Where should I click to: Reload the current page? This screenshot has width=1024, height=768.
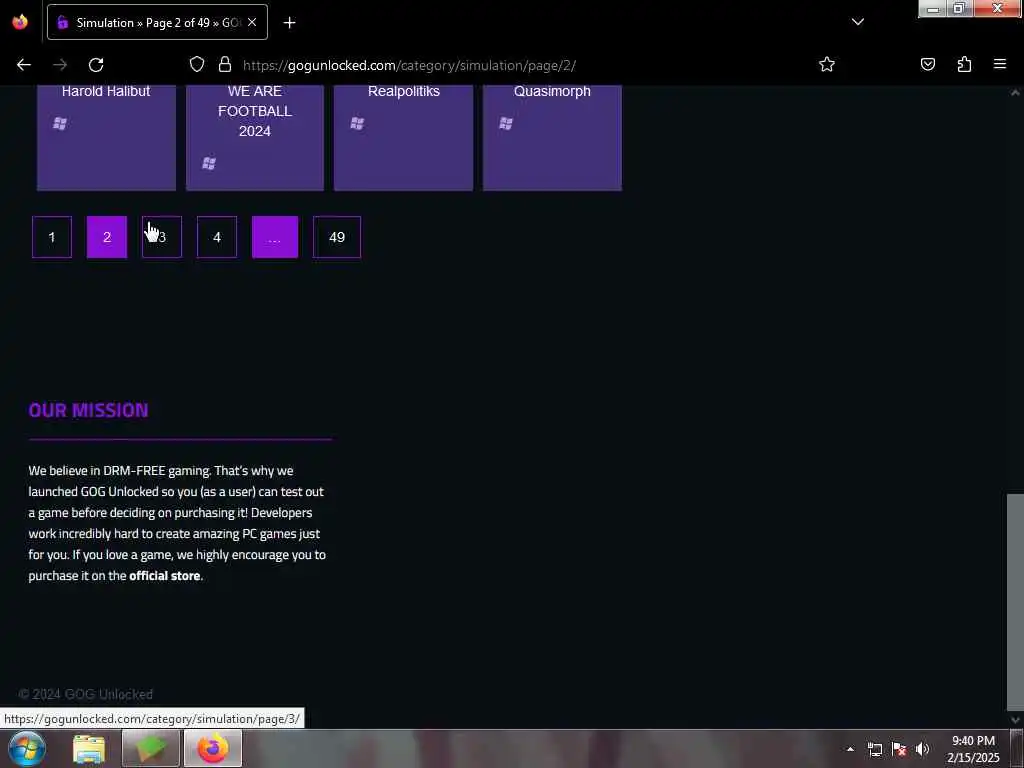(x=96, y=65)
